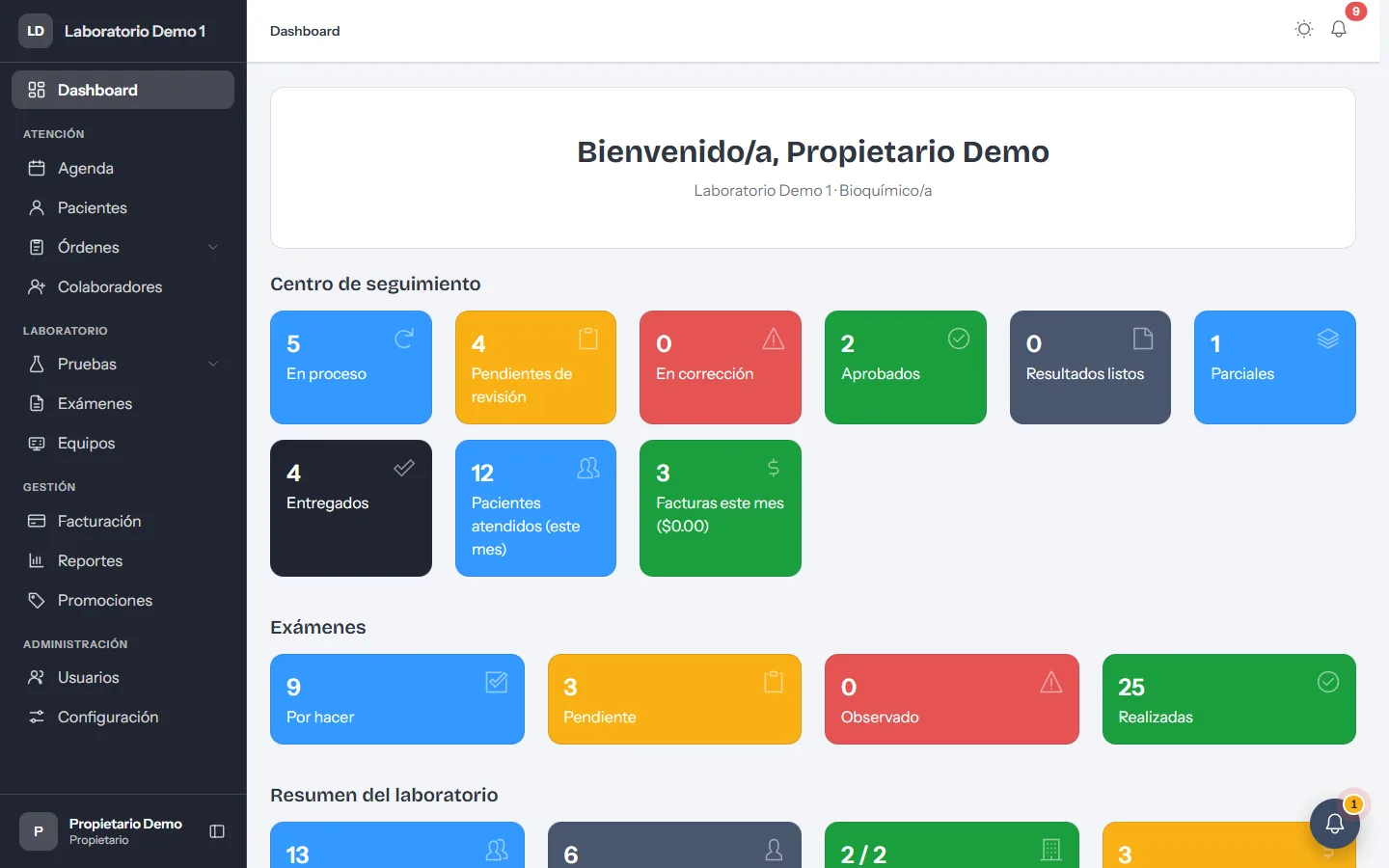Expand the Órdenes submenu chevron
This screenshot has width=1389, height=868.
[x=213, y=247]
